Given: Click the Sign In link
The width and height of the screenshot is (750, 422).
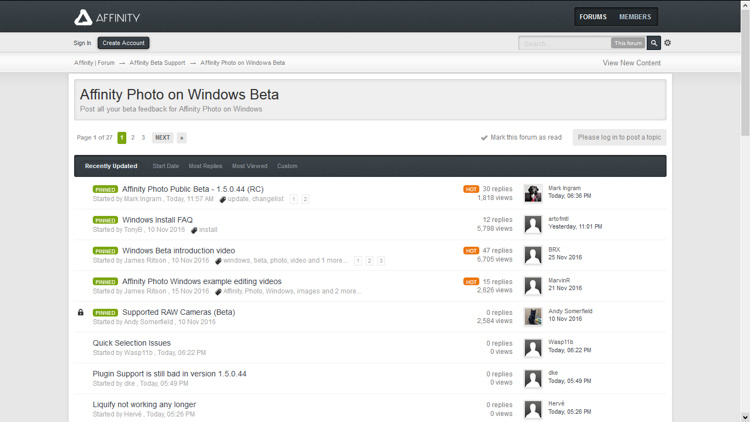Looking at the screenshot, I should coord(82,43).
